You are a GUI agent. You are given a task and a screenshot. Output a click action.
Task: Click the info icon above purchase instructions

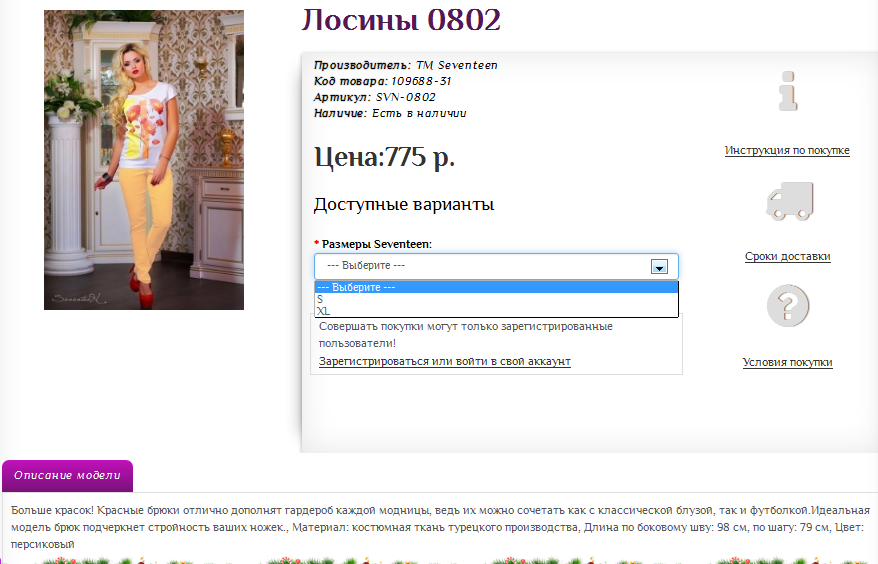(788, 91)
